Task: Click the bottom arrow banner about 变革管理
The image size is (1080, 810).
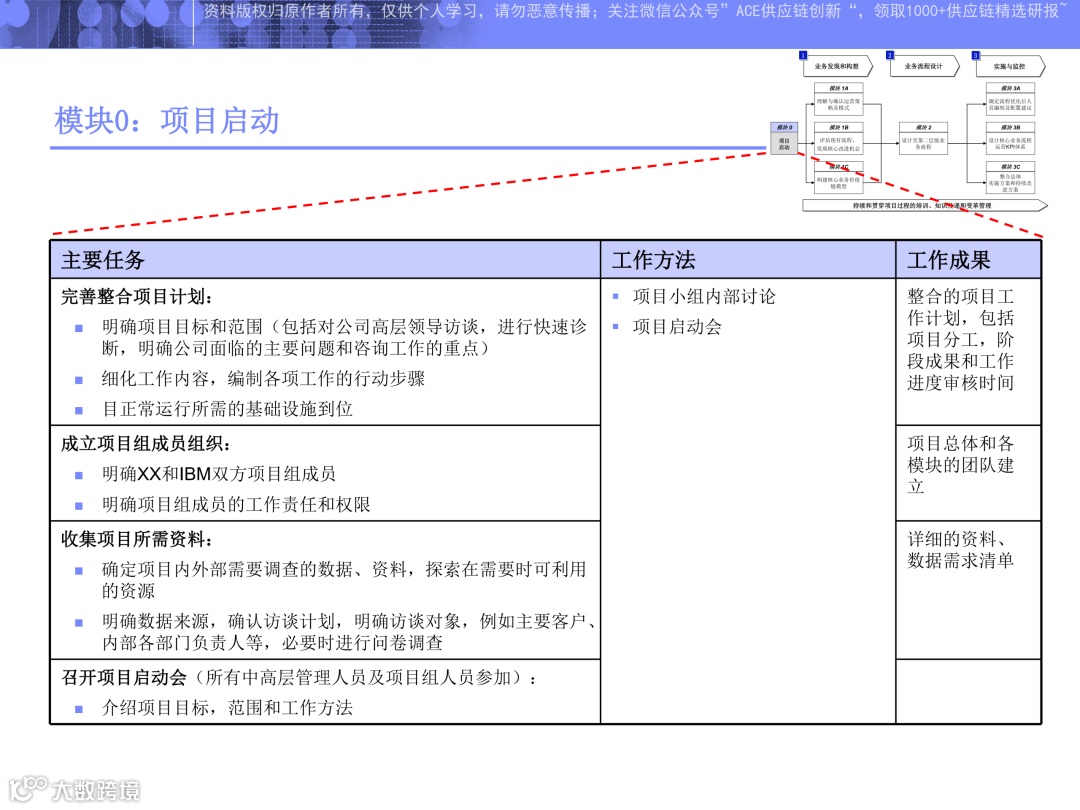Action: pos(924,205)
